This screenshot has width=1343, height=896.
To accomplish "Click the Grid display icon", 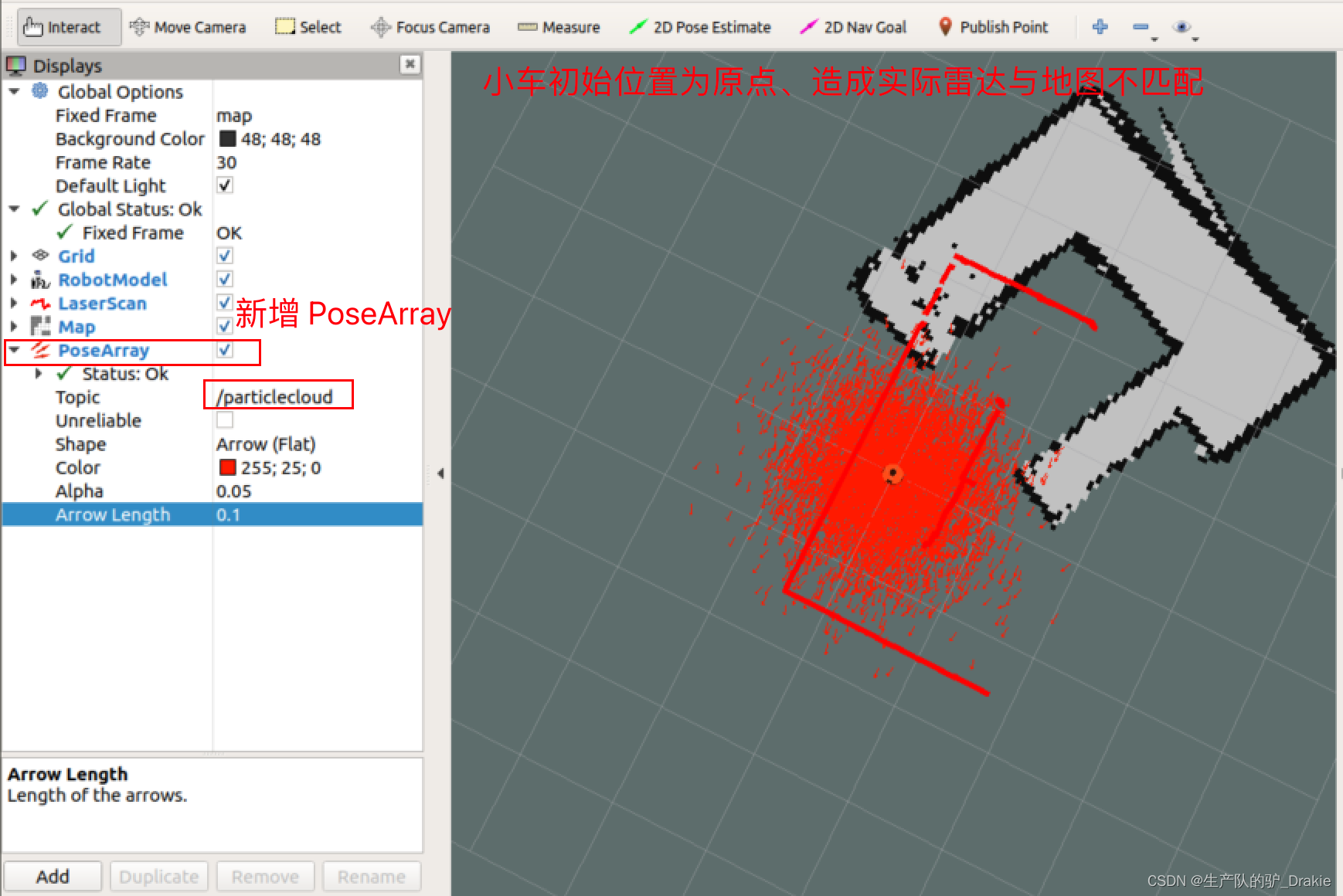I will (x=40, y=256).
